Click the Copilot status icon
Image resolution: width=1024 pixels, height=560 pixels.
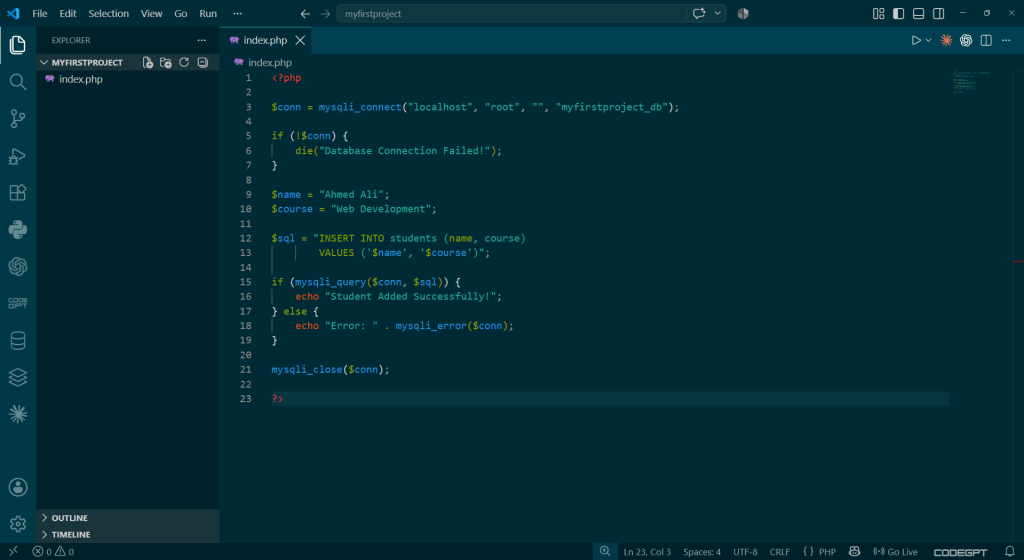pyautogui.click(x=854, y=552)
